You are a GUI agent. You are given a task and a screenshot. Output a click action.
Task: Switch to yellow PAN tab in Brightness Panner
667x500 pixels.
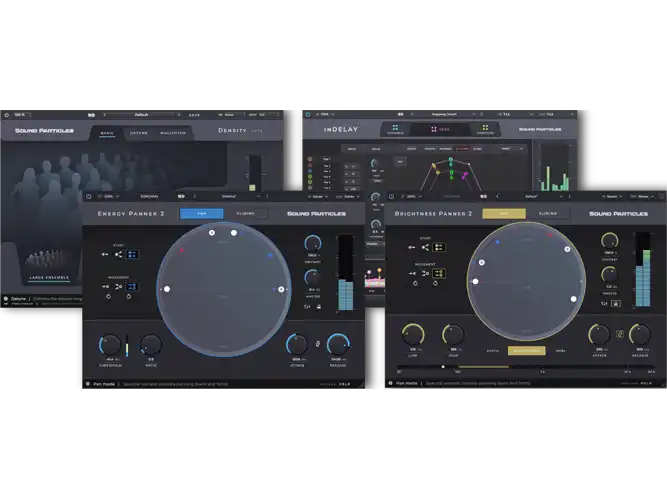coord(504,214)
